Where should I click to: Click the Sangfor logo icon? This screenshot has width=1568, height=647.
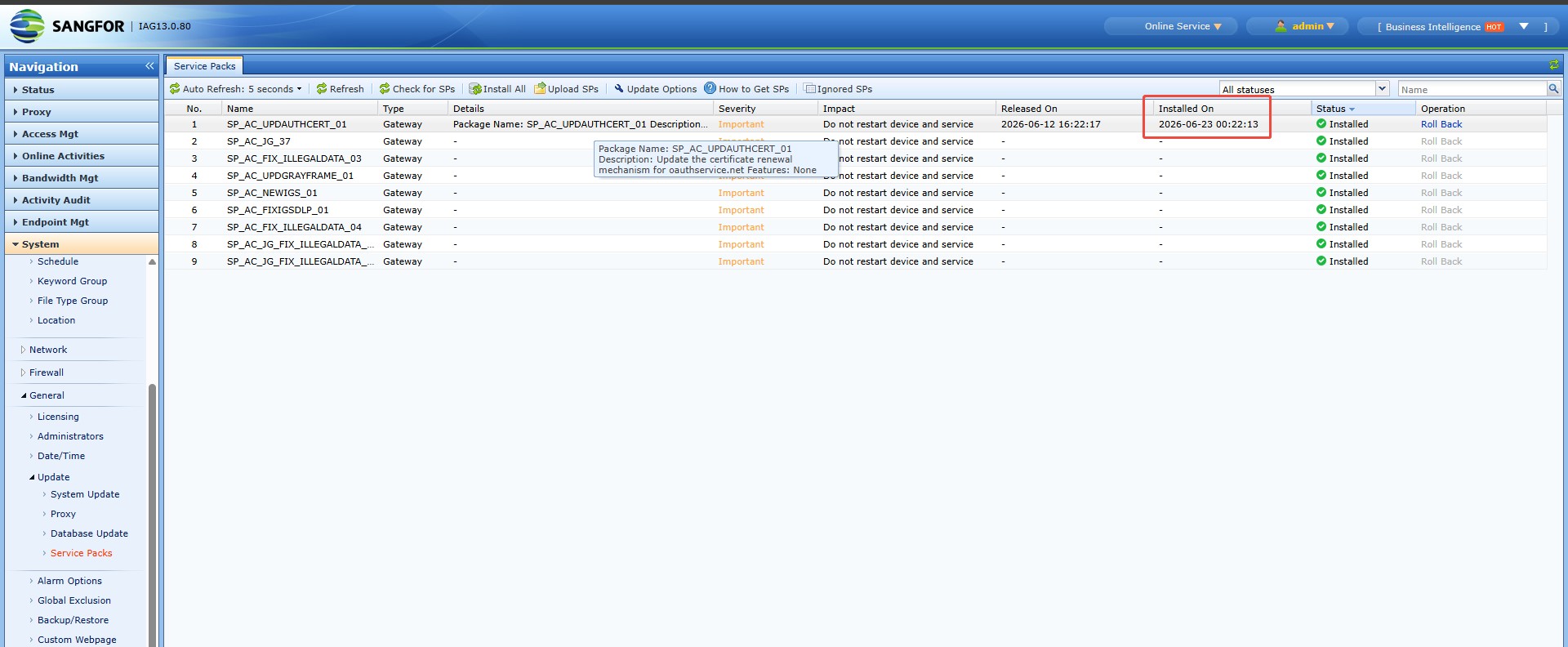pos(27,26)
